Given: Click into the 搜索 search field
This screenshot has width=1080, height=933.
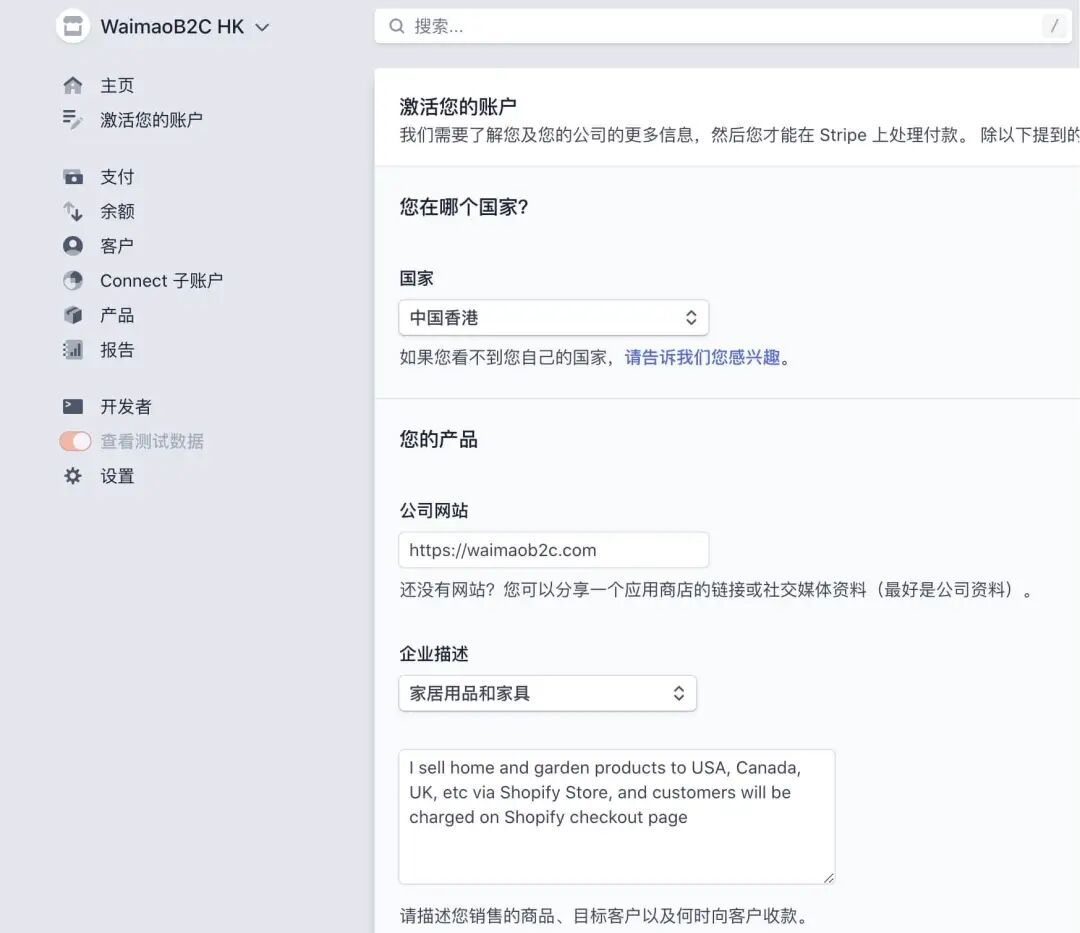Looking at the screenshot, I should point(723,26).
